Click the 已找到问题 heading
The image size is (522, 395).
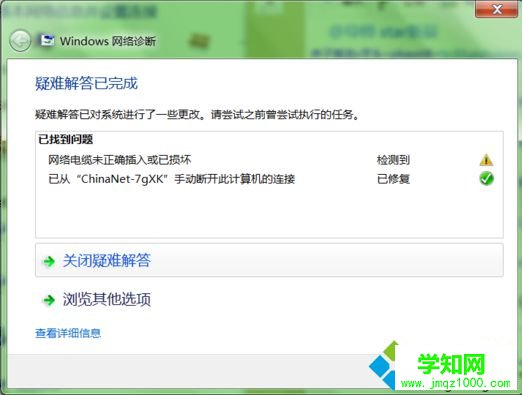[65, 139]
